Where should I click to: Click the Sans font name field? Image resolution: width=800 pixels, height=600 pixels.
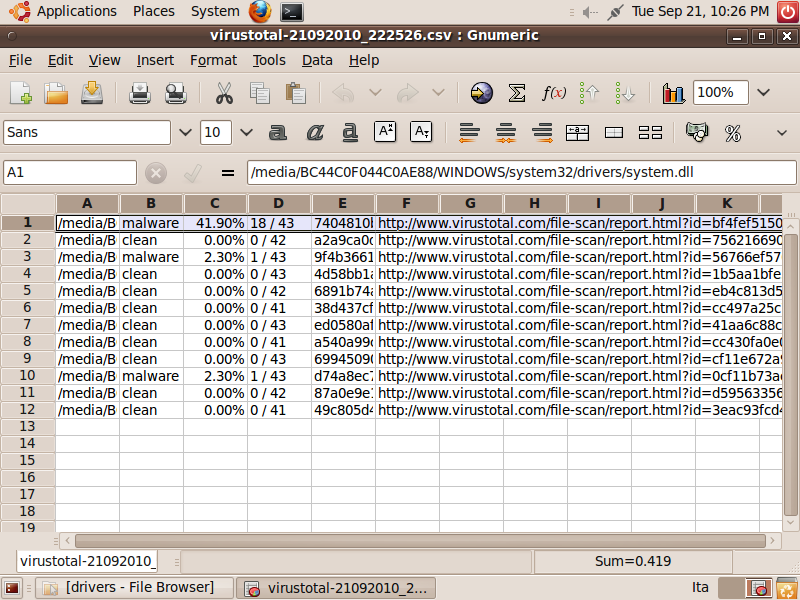point(87,133)
